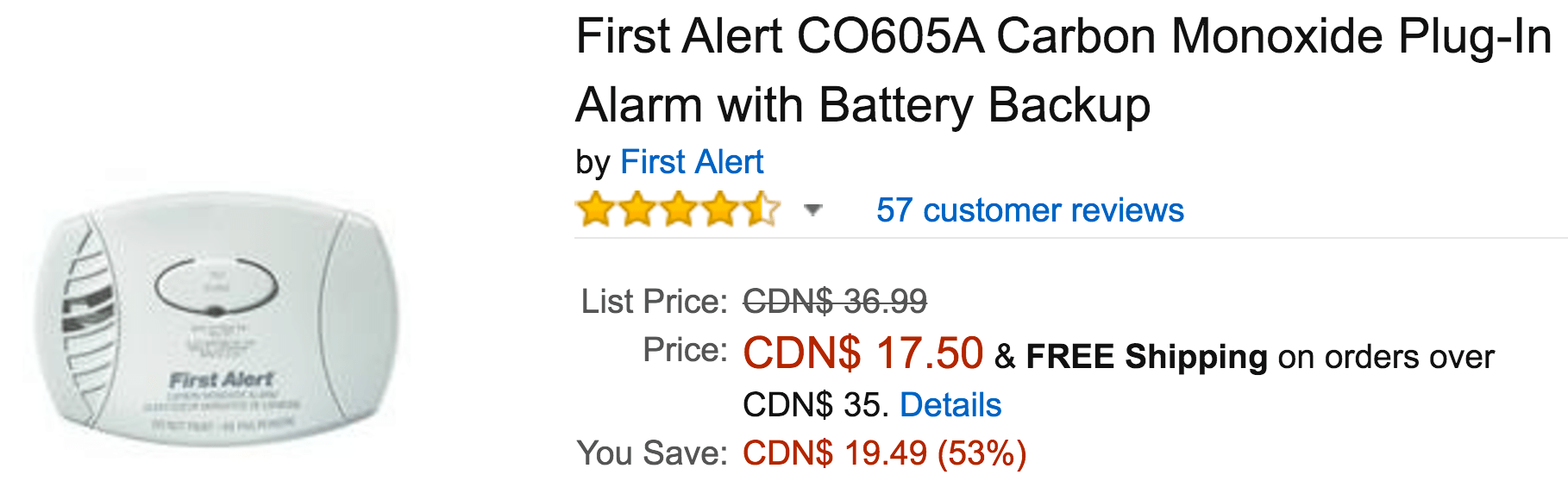Image resolution: width=1568 pixels, height=481 pixels.
Task: Click the half-filled fifth rating star
Action: point(762,209)
